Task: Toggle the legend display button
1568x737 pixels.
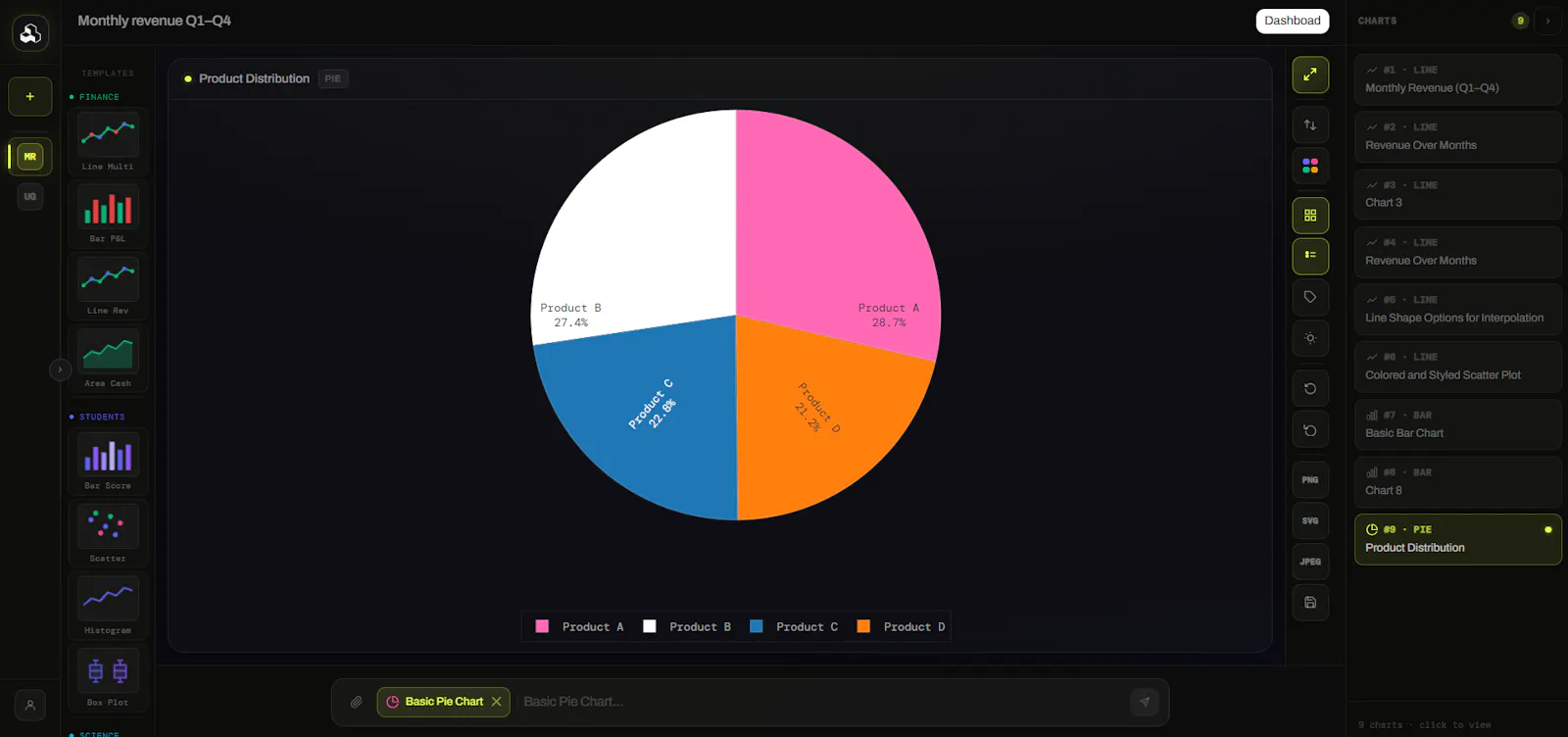Action: 1310,256
